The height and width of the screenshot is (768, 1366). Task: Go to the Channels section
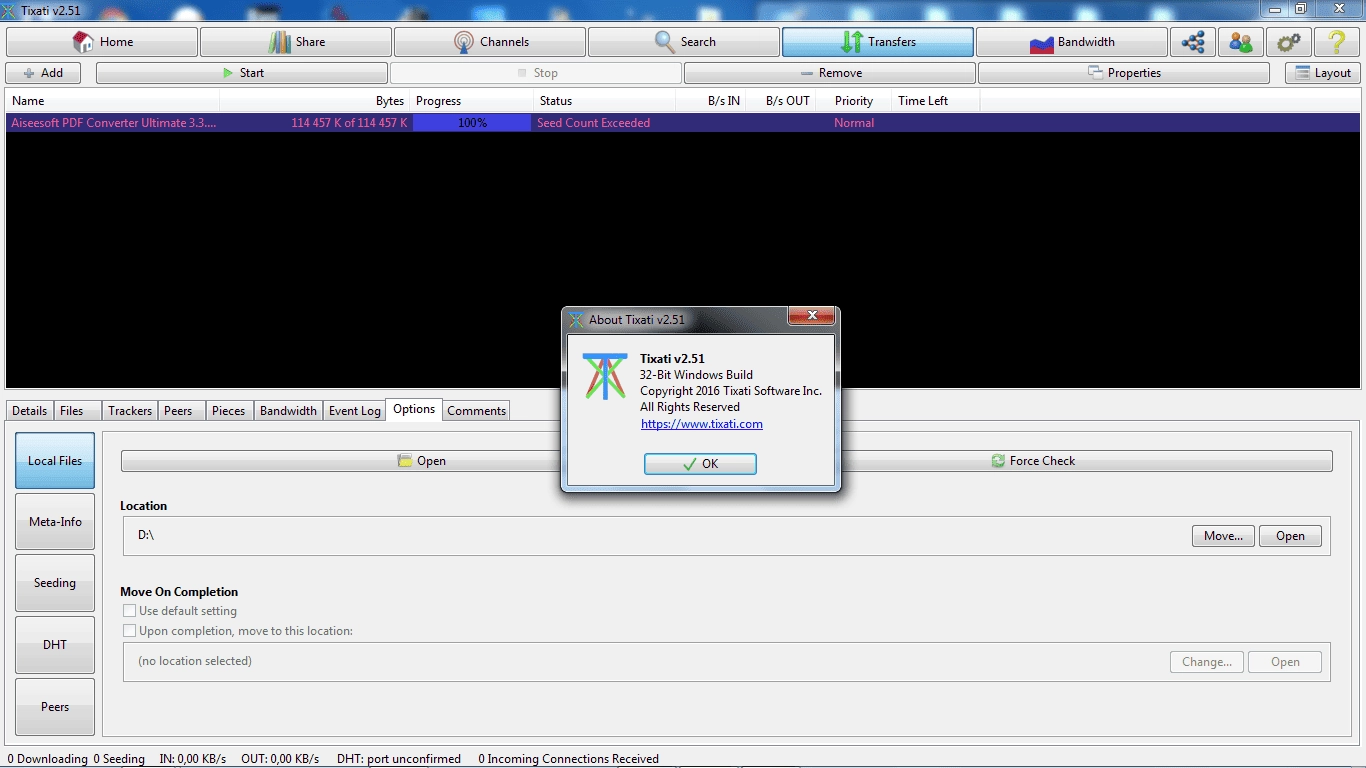pos(490,42)
